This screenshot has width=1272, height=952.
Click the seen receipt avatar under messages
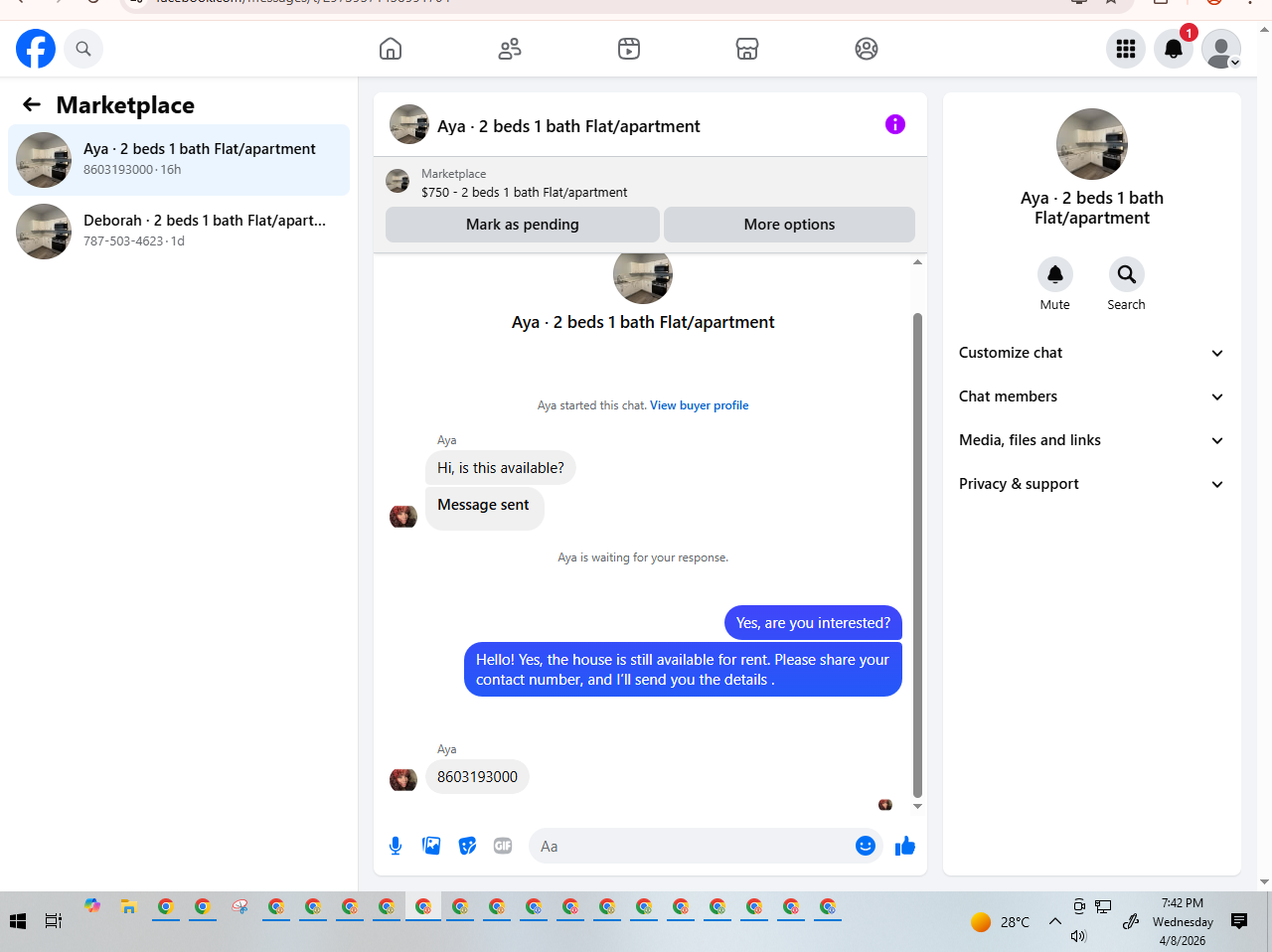pyautogui.click(x=885, y=805)
